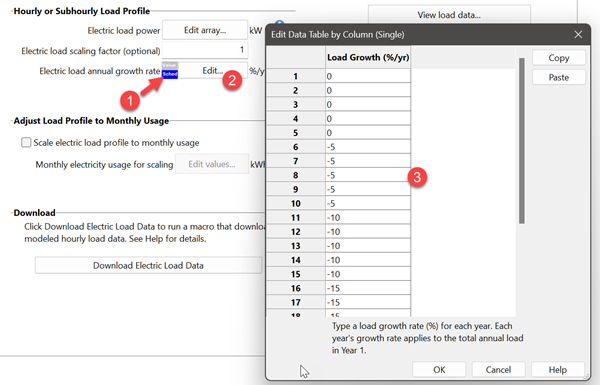Click row header number 16
Image resolution: width=600 pixels, height=385 pixels.
tap(295, 288)
